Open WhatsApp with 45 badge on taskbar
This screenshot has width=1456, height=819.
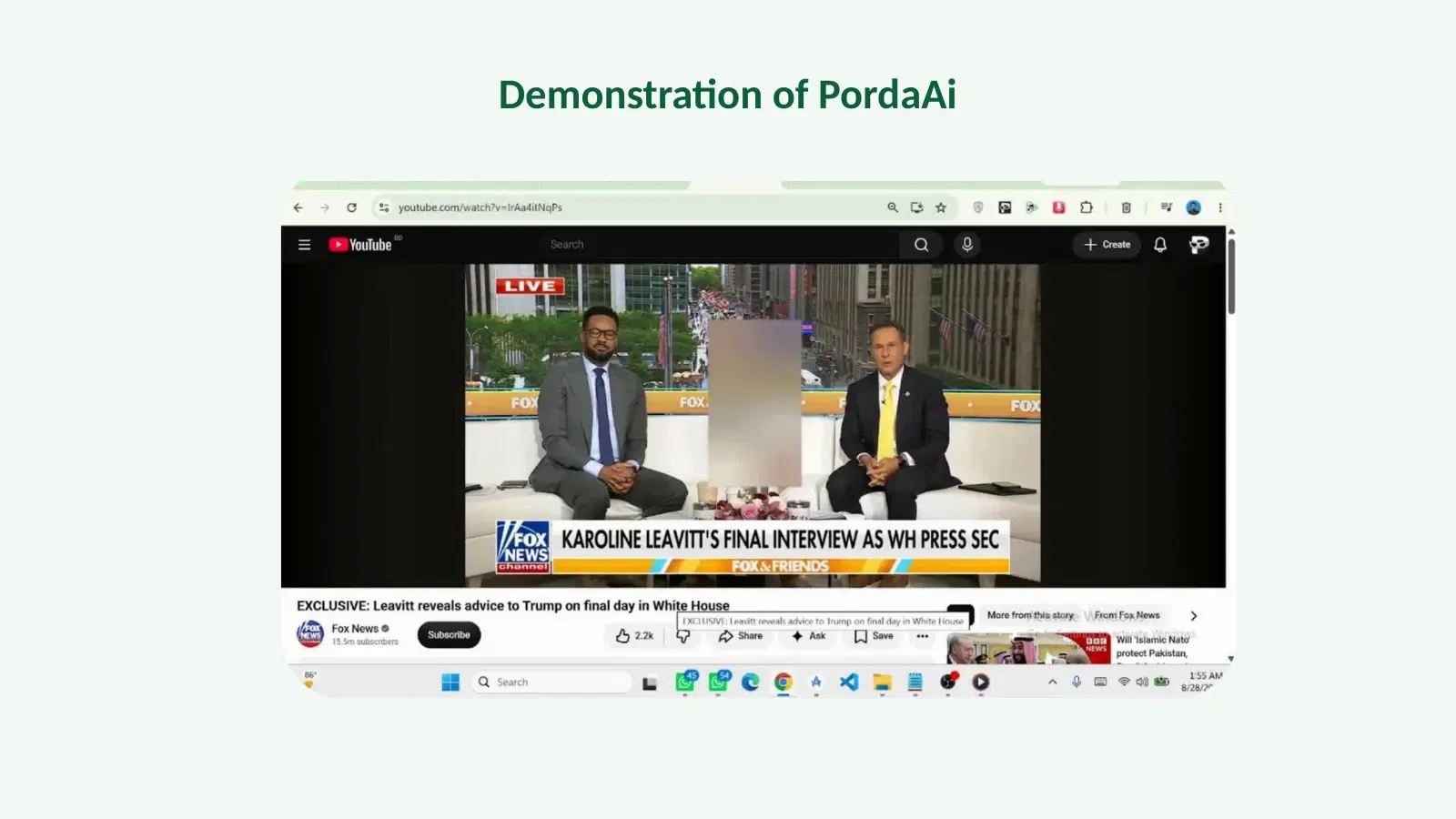pyautogui.click(x=685, y=682)
